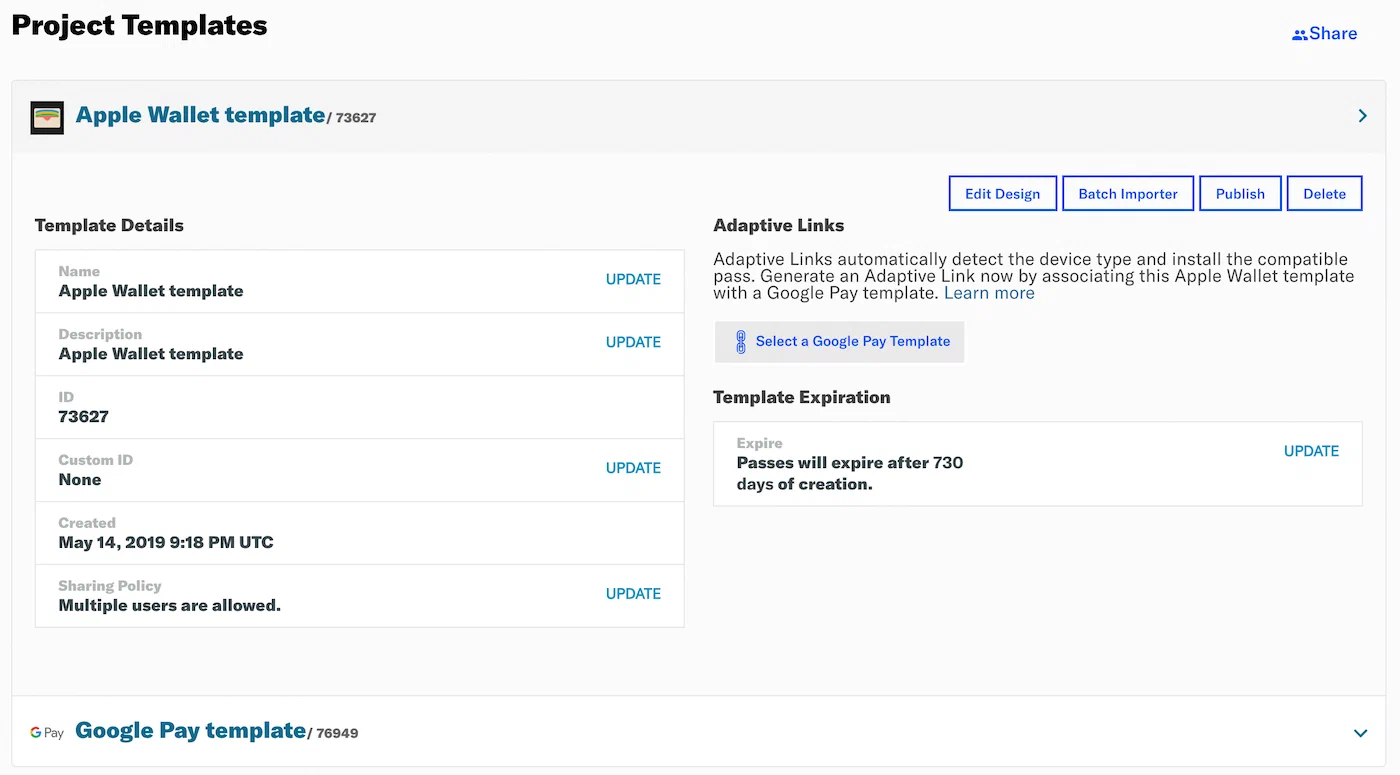Viewport: 1400px width, 775px height.
Task: Update the Sharing Policy
Action: (633, 593)
